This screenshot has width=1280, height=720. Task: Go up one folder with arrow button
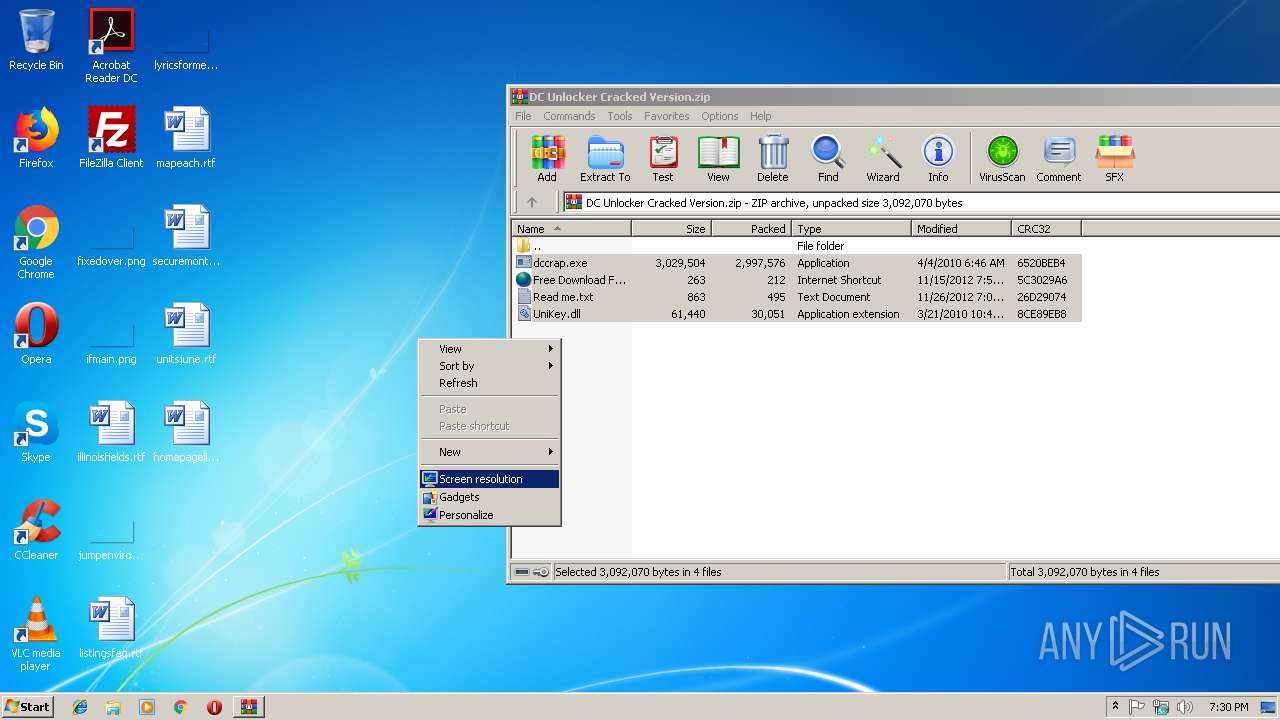[532, 202]
